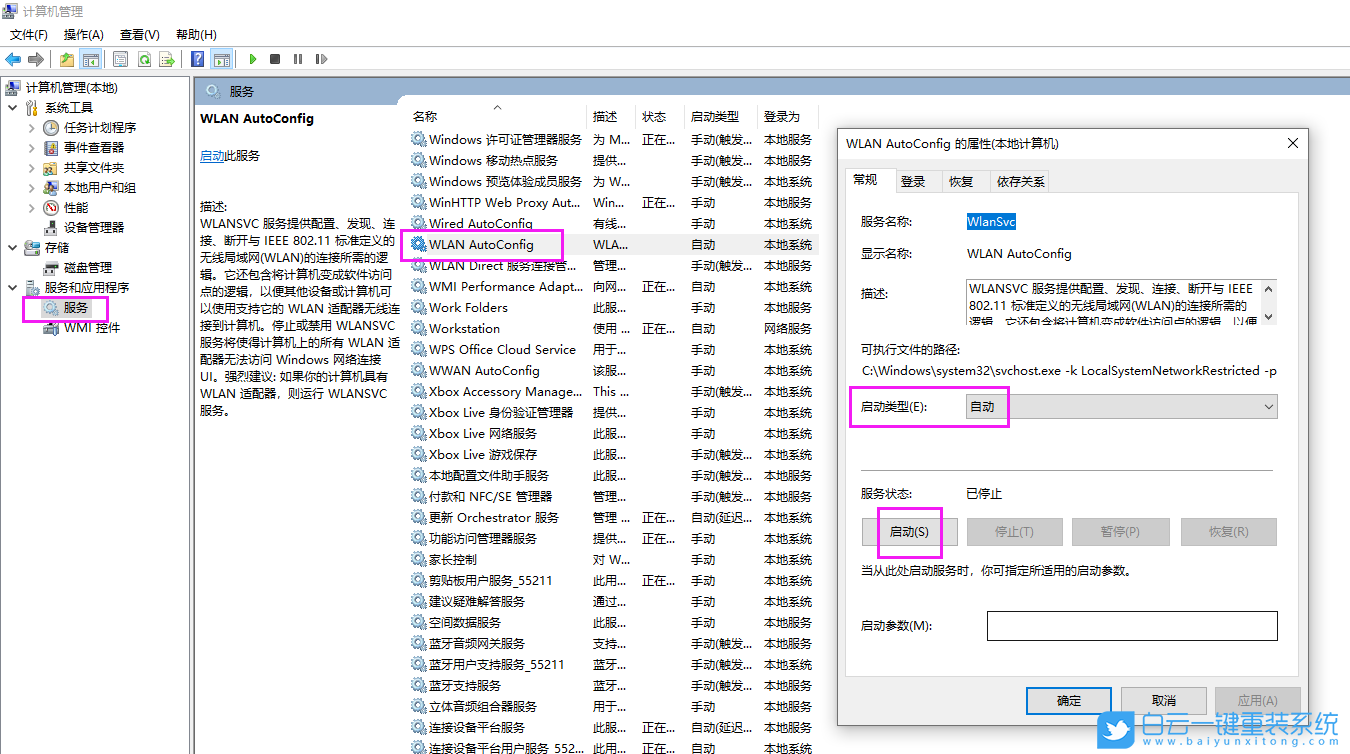This screenshot has width=1350, height=754.
Task: Start the service with the green play icon
Action: pyautogui.click(x=252, y=58)
